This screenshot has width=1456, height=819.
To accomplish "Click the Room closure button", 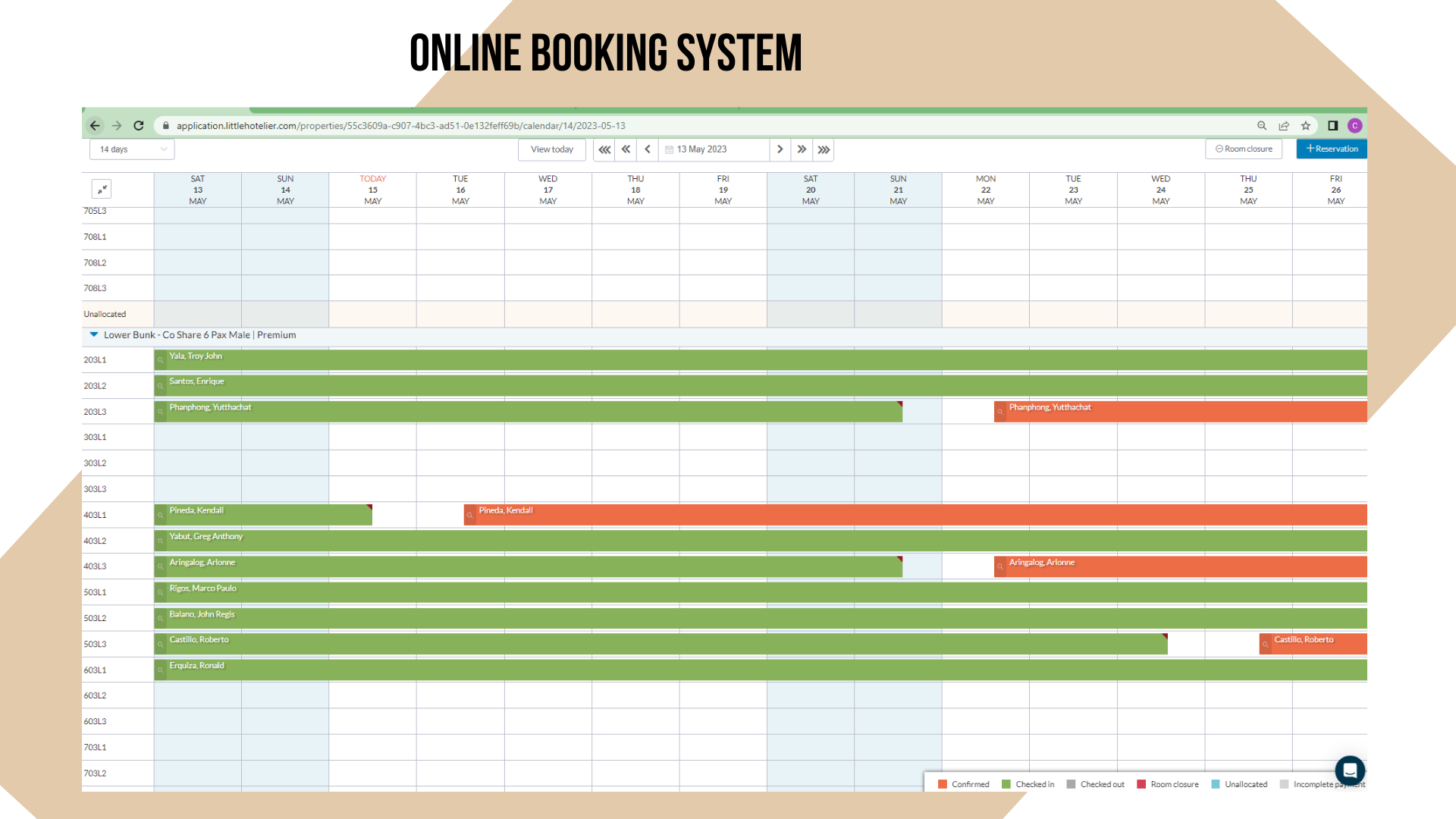I will (1244, 149).
